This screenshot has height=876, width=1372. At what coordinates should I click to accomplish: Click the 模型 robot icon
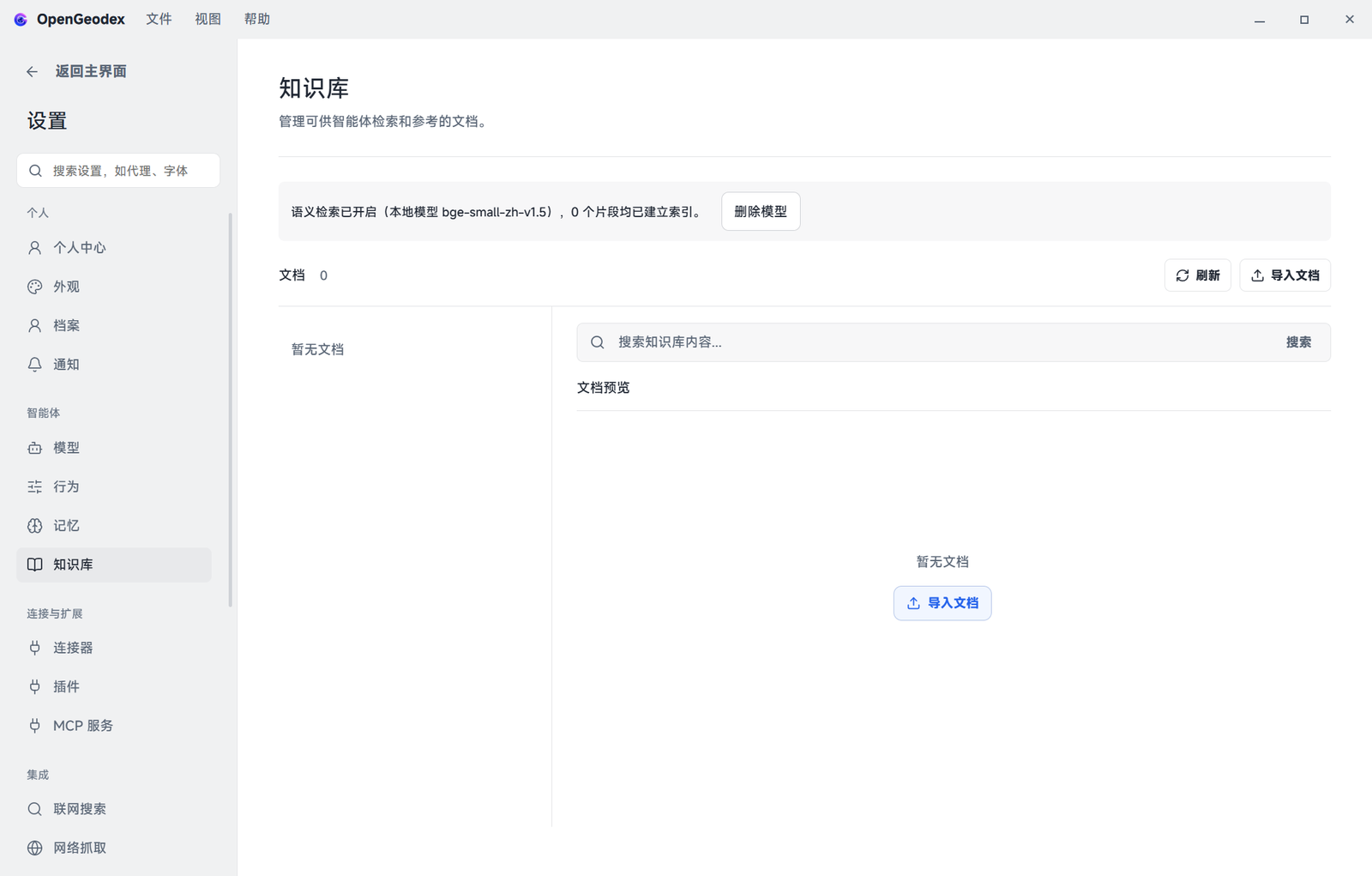34,448
